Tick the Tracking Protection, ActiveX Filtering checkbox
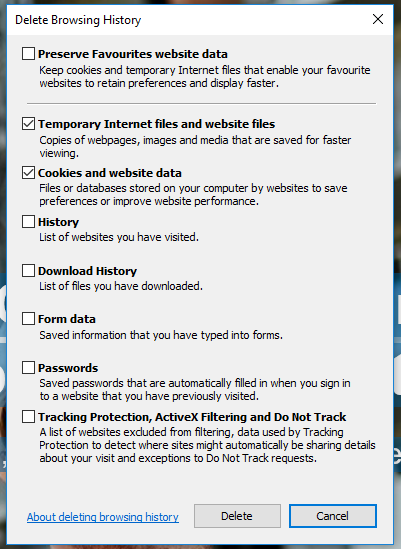 tap(28, 417)
